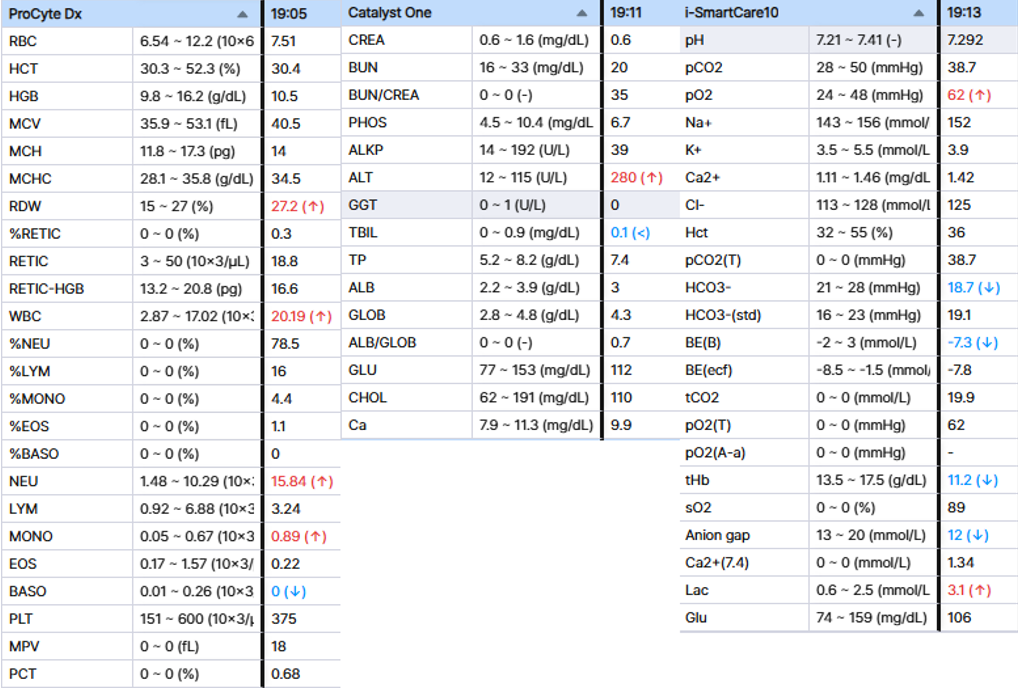Click the elevated Lac value 3.1
1018x689 pixels.
tap(968, 590)
